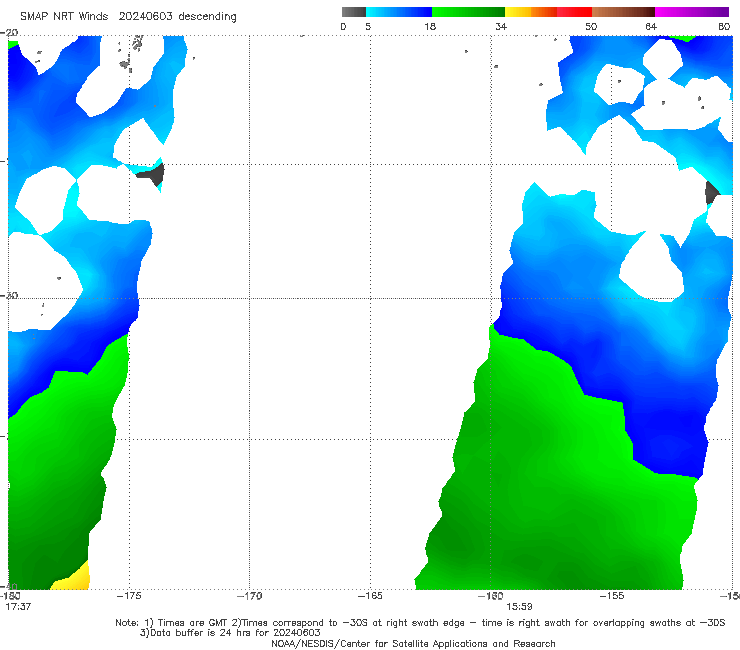Click the magenta-purple segment above 64
The image size is (740, 650).
[x=692, y=12]
